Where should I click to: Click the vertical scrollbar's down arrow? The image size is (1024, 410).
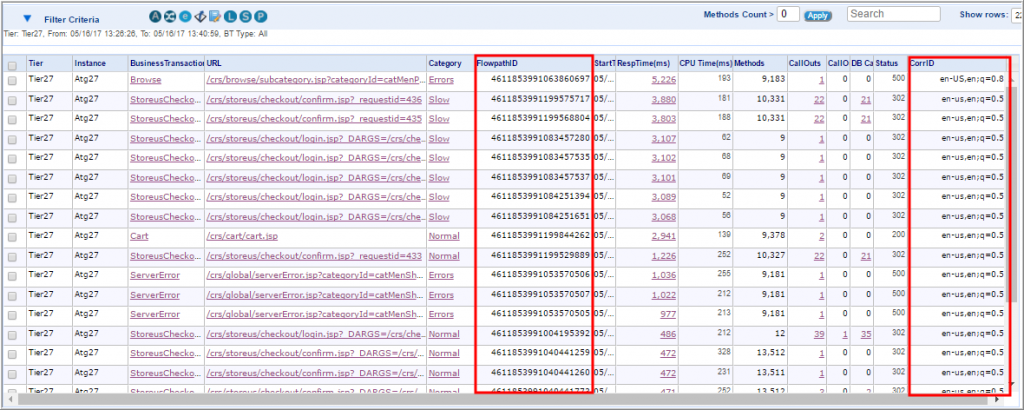point(1012,385)
